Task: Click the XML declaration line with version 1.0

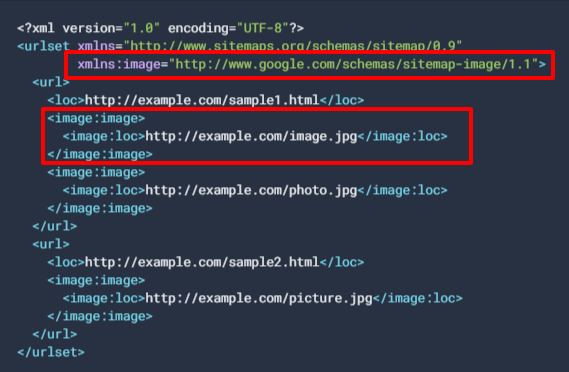Action: [x=160, y=28]
